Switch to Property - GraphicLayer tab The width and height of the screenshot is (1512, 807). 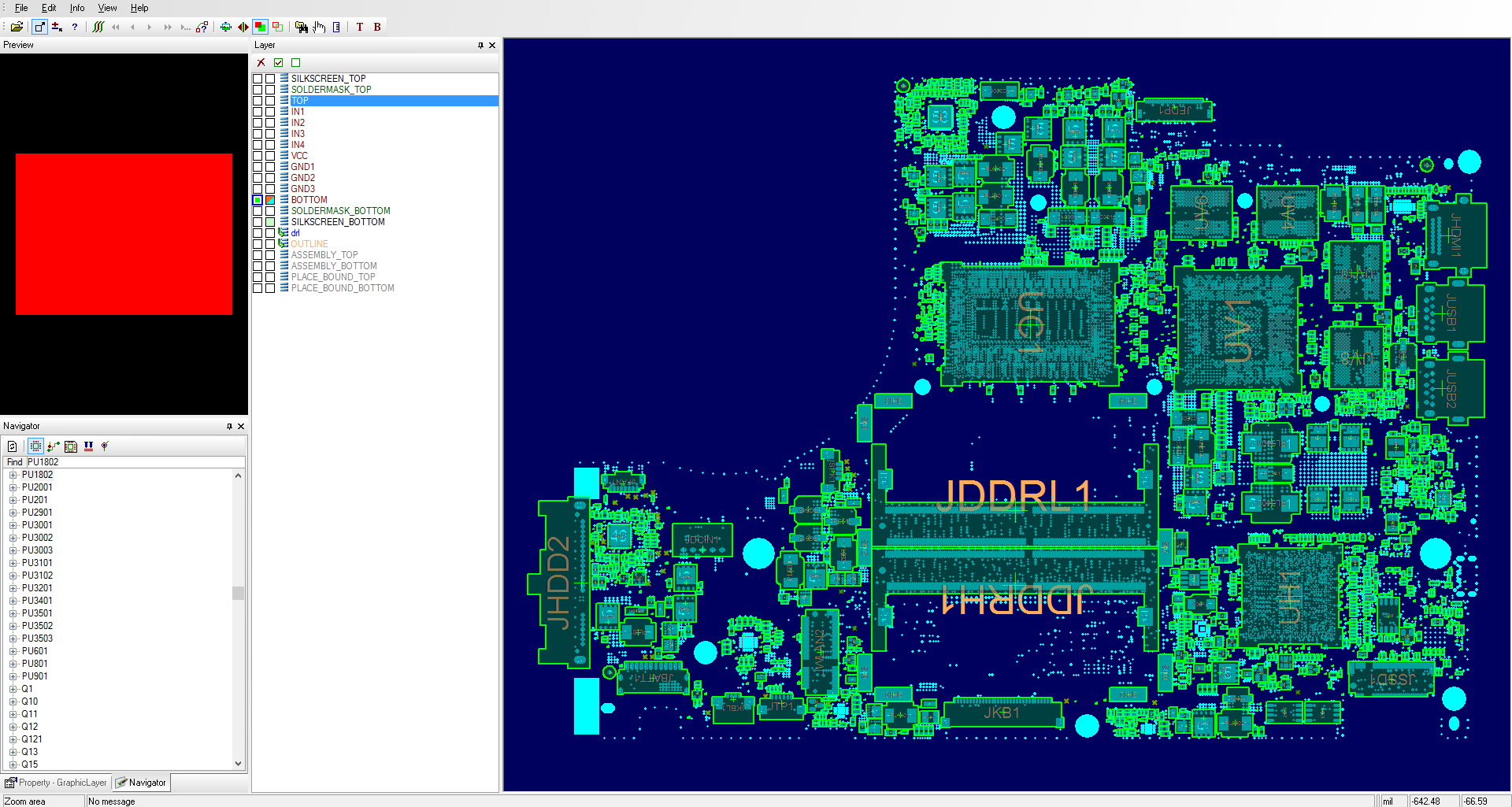(x=56, y=783)
